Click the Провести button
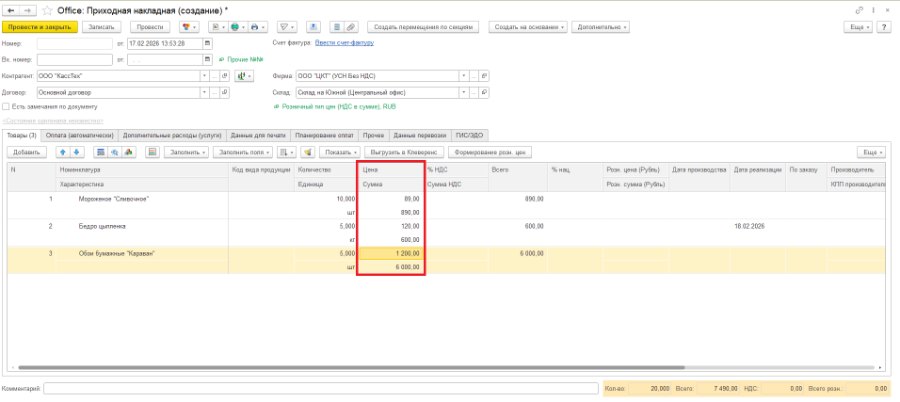The height and width of the screenshot is (402, 900). pyautogui.click(x=150, y=27)
